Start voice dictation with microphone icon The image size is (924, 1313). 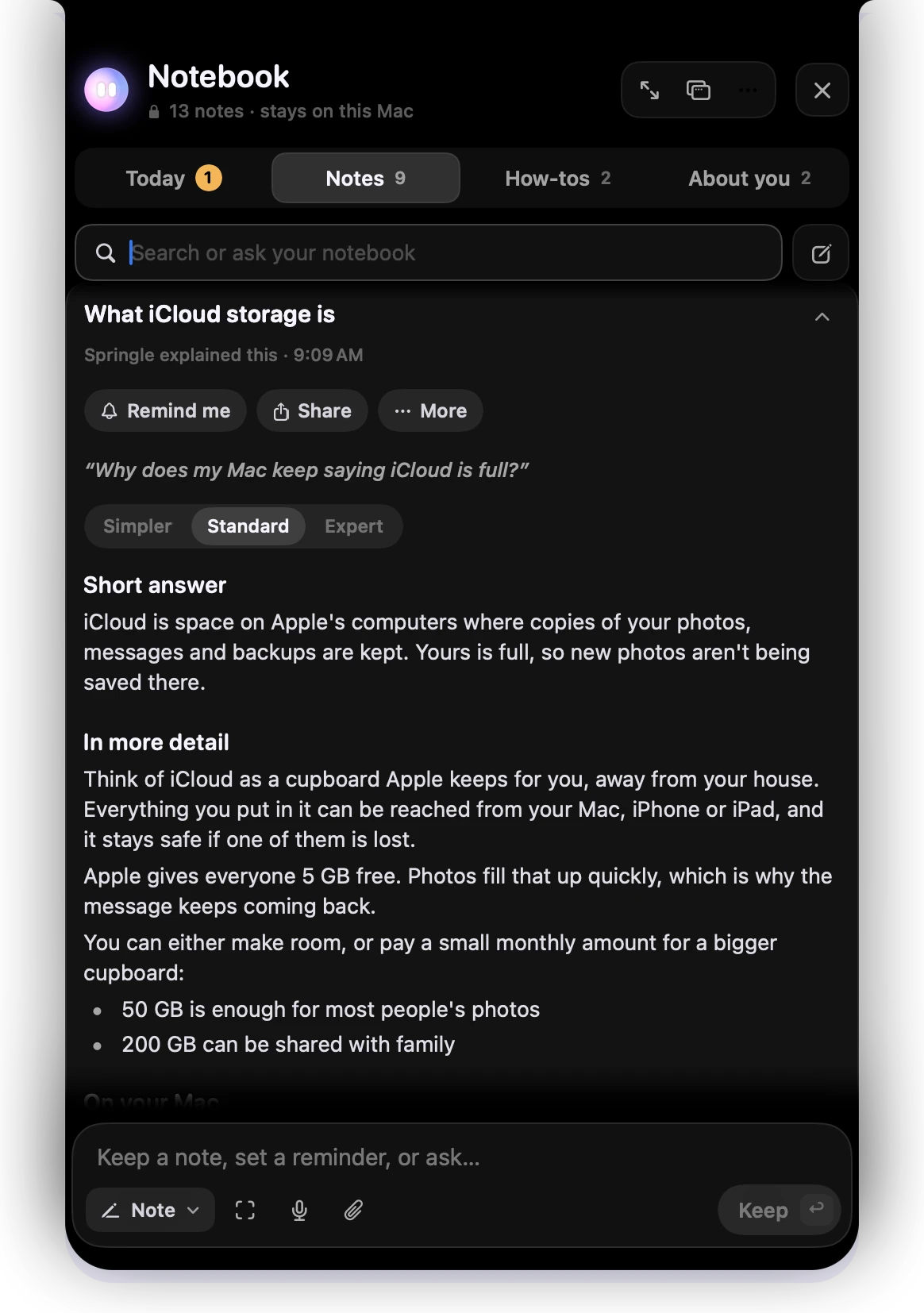pos(299,1210)
